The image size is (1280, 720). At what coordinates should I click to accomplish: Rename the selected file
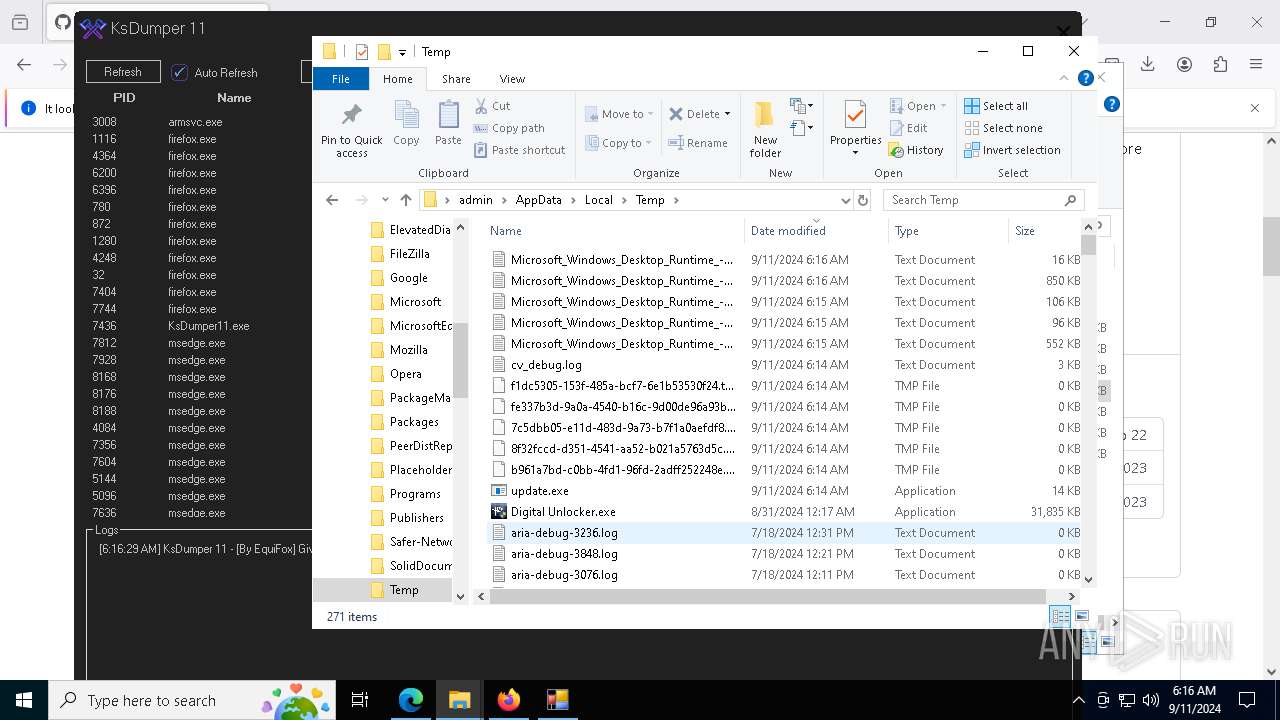698,143
